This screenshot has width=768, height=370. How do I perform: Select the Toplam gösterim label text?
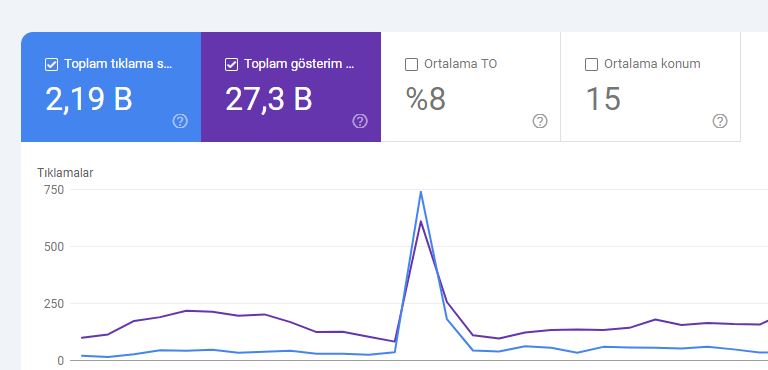(299, 64)
